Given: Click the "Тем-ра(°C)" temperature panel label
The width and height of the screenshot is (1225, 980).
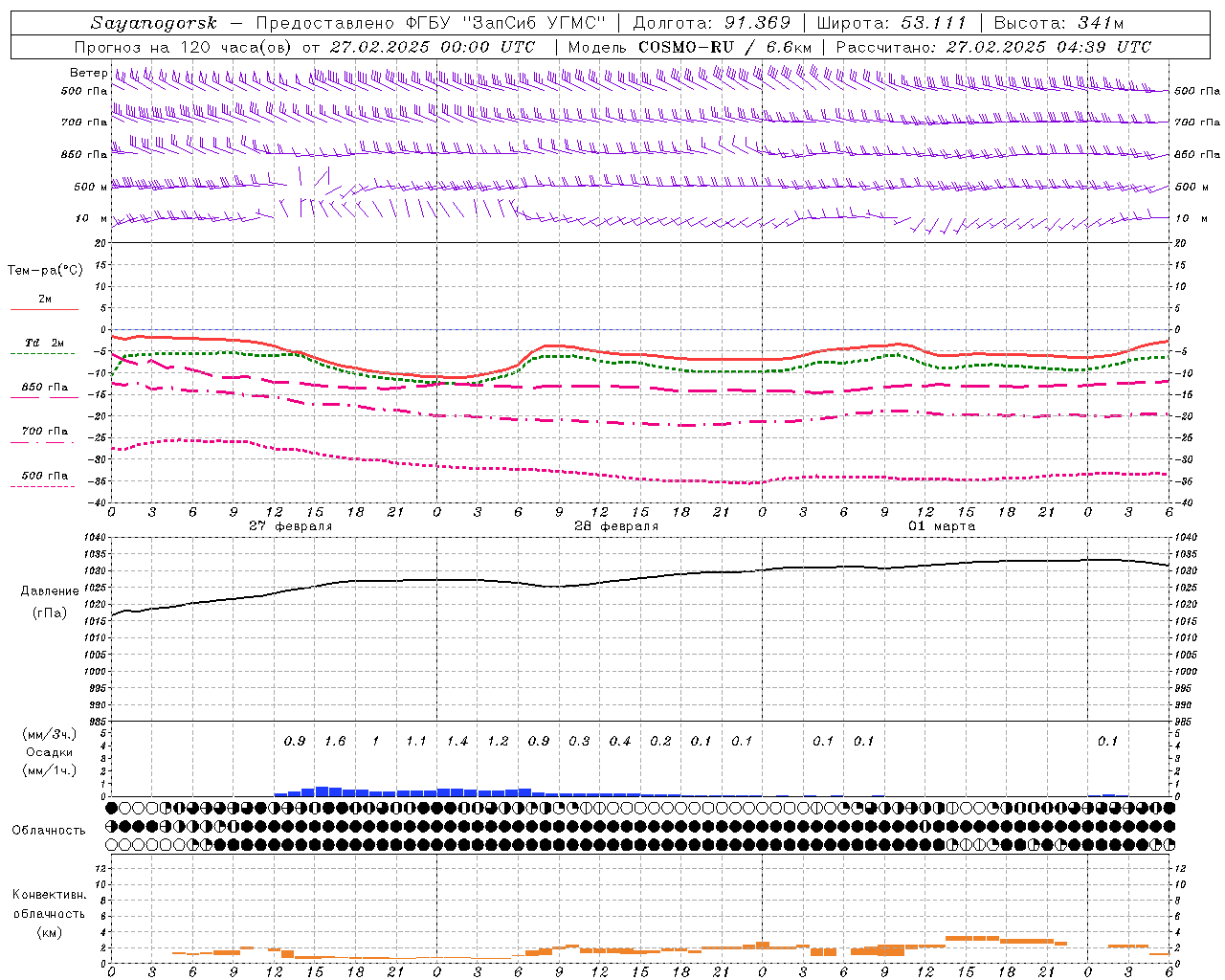Looking at the screenshot, I should coord(45,270).
